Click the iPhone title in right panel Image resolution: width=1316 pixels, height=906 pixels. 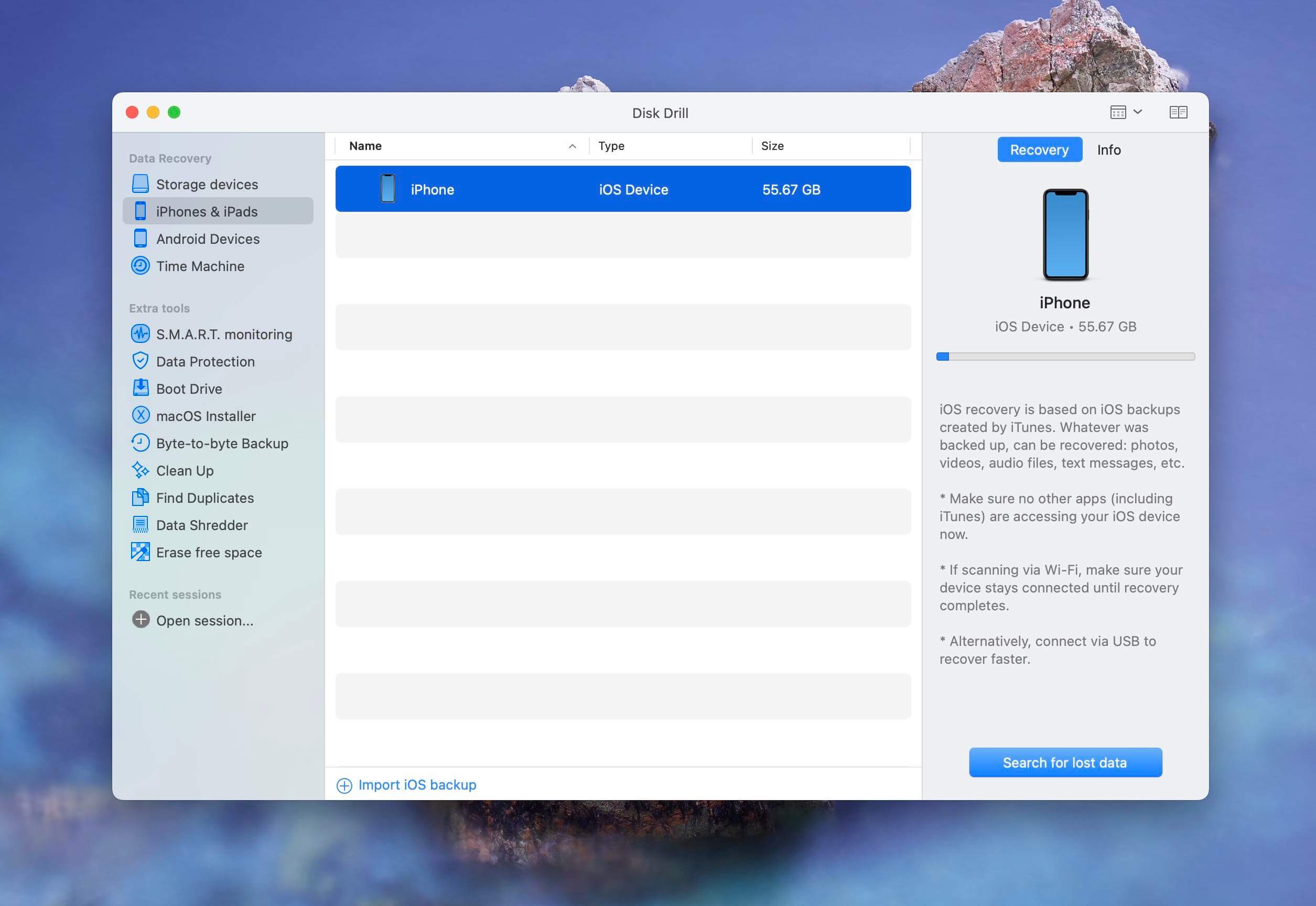coord(1064,303)
